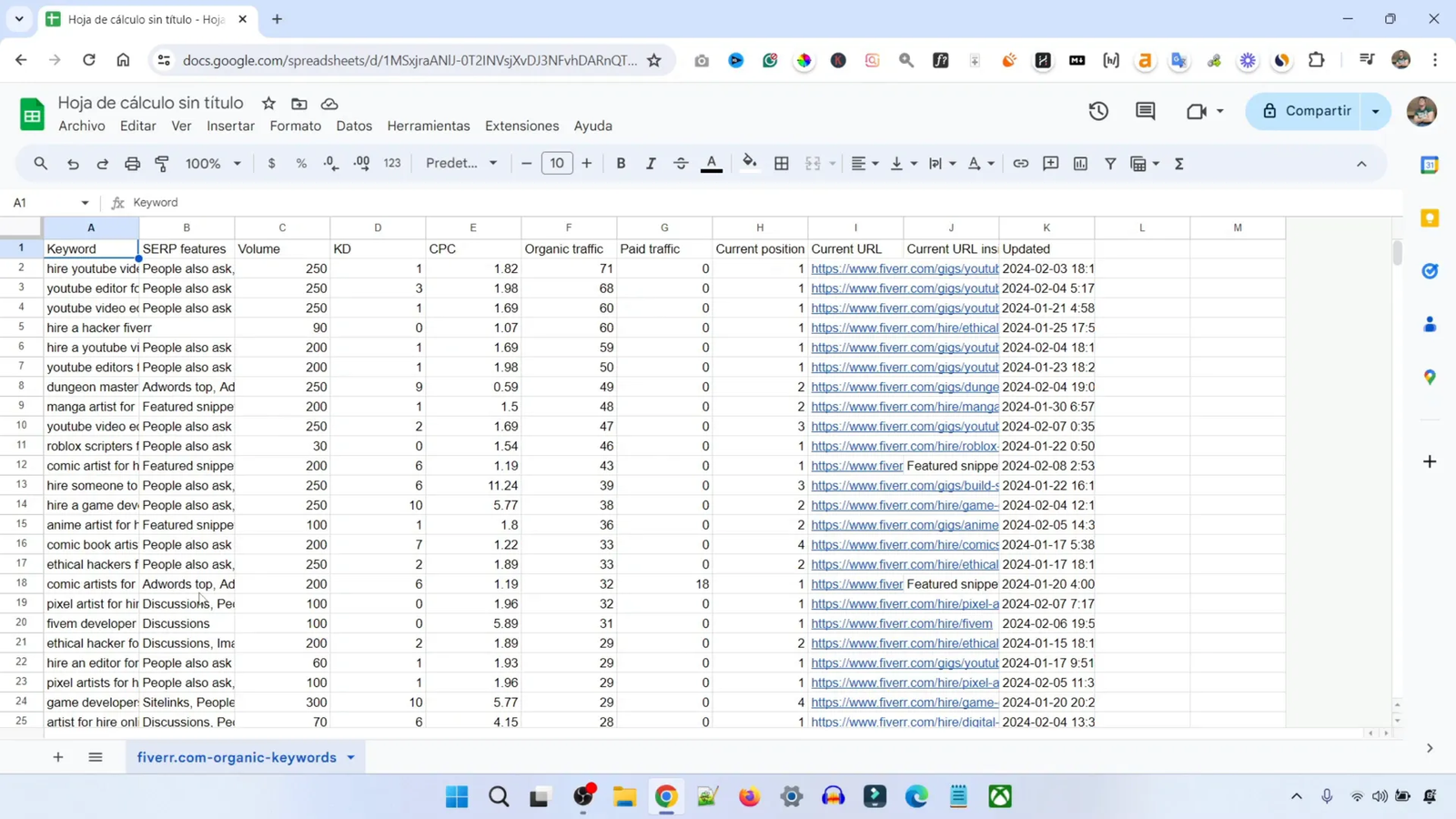1456x819 pixels.
Task: Open the borders tool in toolbar
Action: click(x=782, y=164)
